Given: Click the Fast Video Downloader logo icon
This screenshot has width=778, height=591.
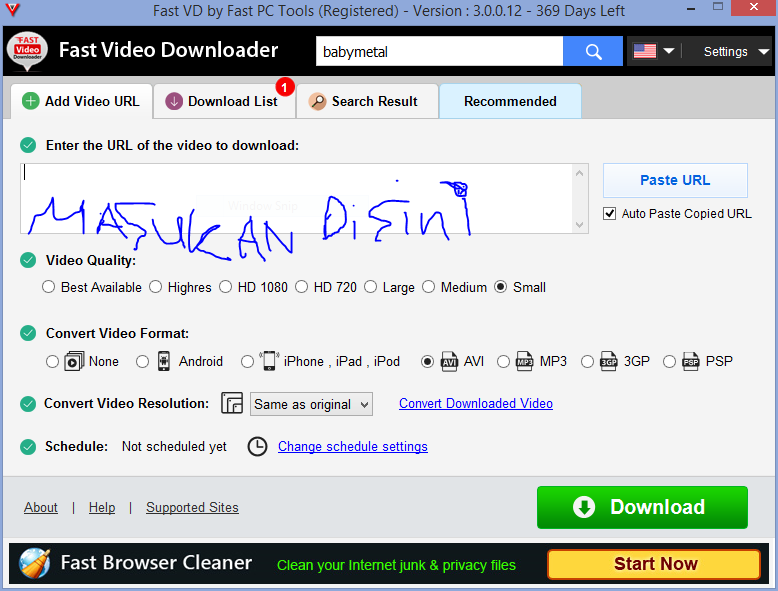Looking at the screenshot, I should tap(27, 51).
